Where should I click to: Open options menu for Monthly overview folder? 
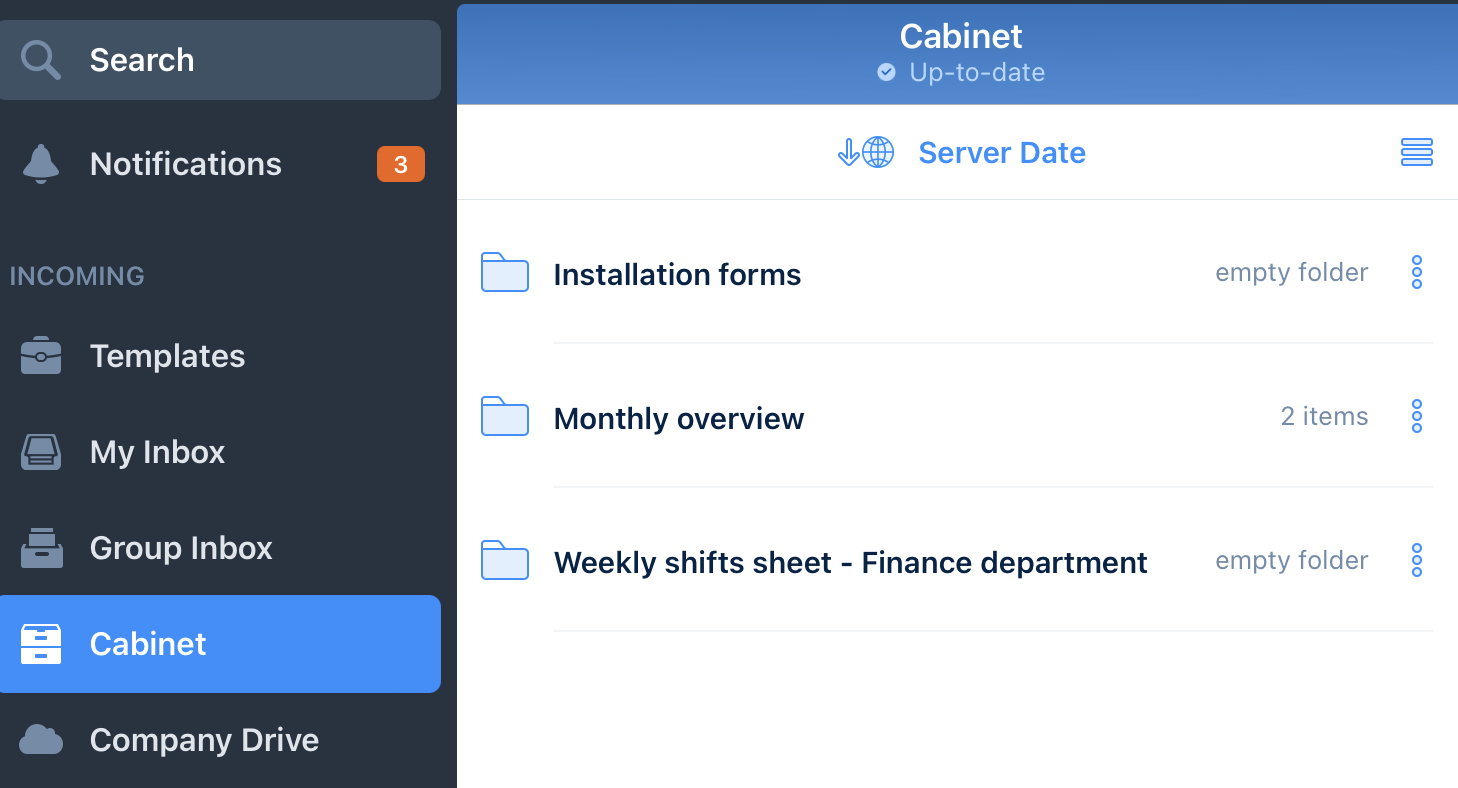(1417, 416)
